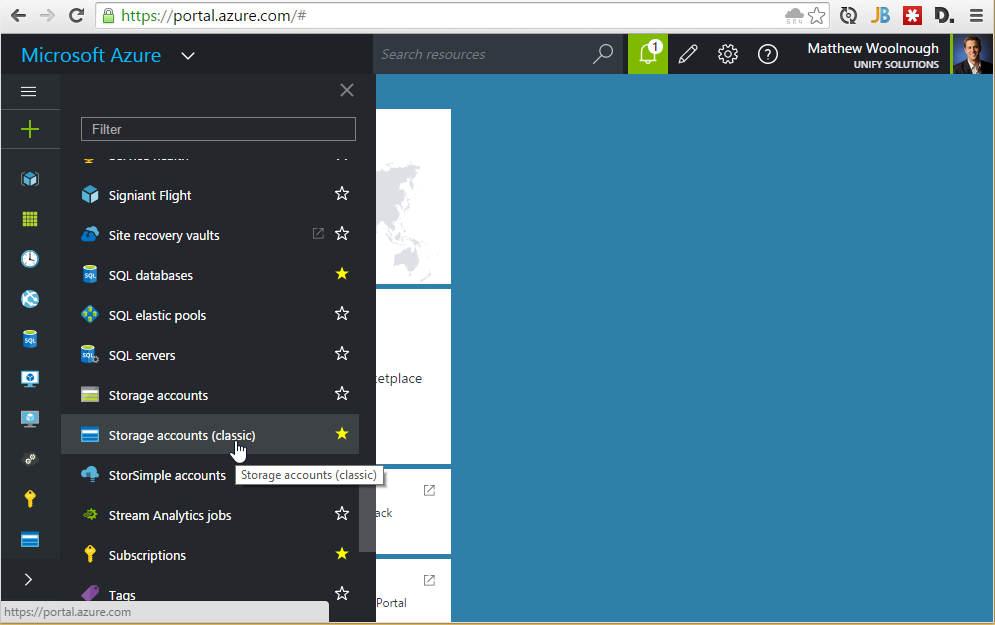
Task: Click the Microsoft Azure logo text
Action: 91,55
